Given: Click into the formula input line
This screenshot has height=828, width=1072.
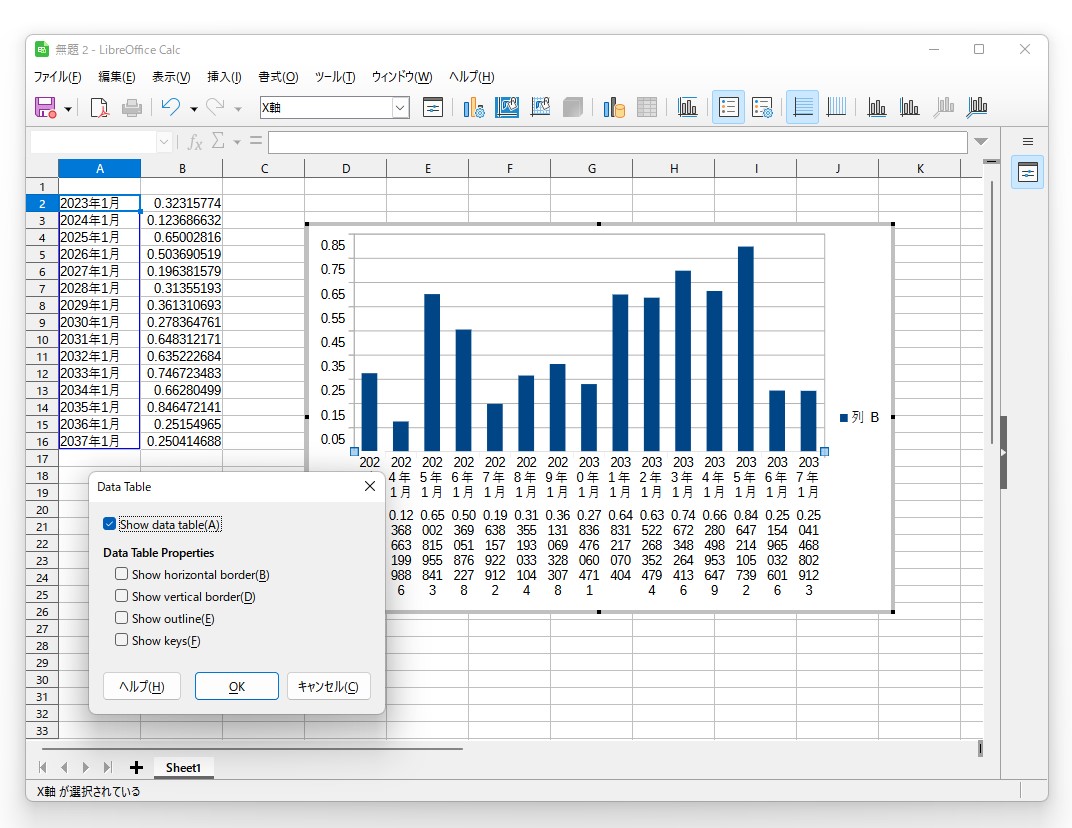Looking at the screenshot, I should tap(617, 142).
